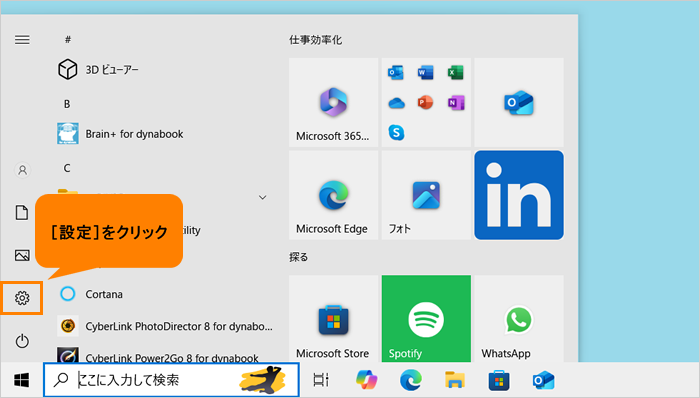This screenshot has width=700, height=398.
Task: Launch Copilot from the taskbar
Action: click(367, 380)
